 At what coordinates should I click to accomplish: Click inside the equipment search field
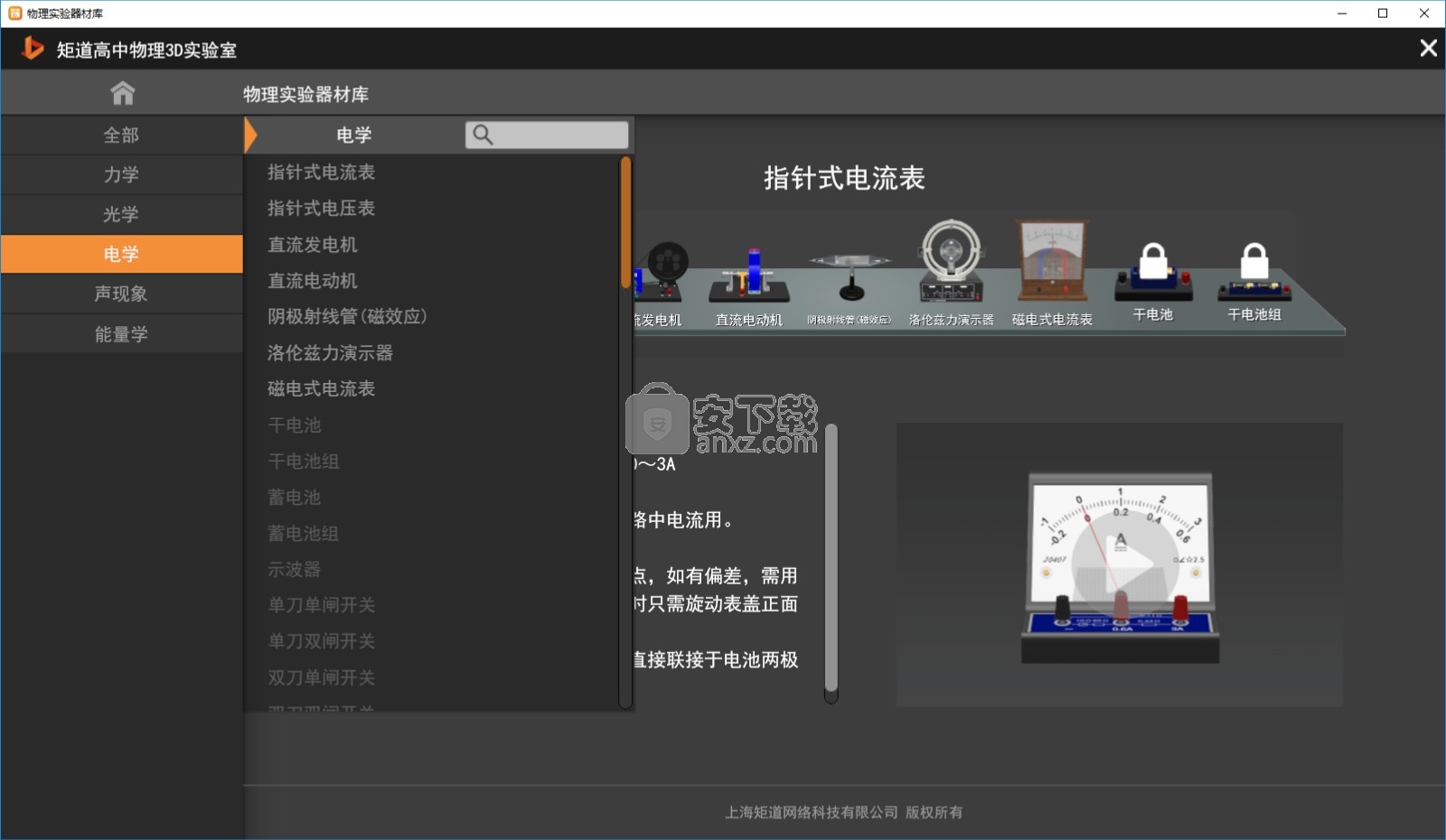[x=547, y=135]
